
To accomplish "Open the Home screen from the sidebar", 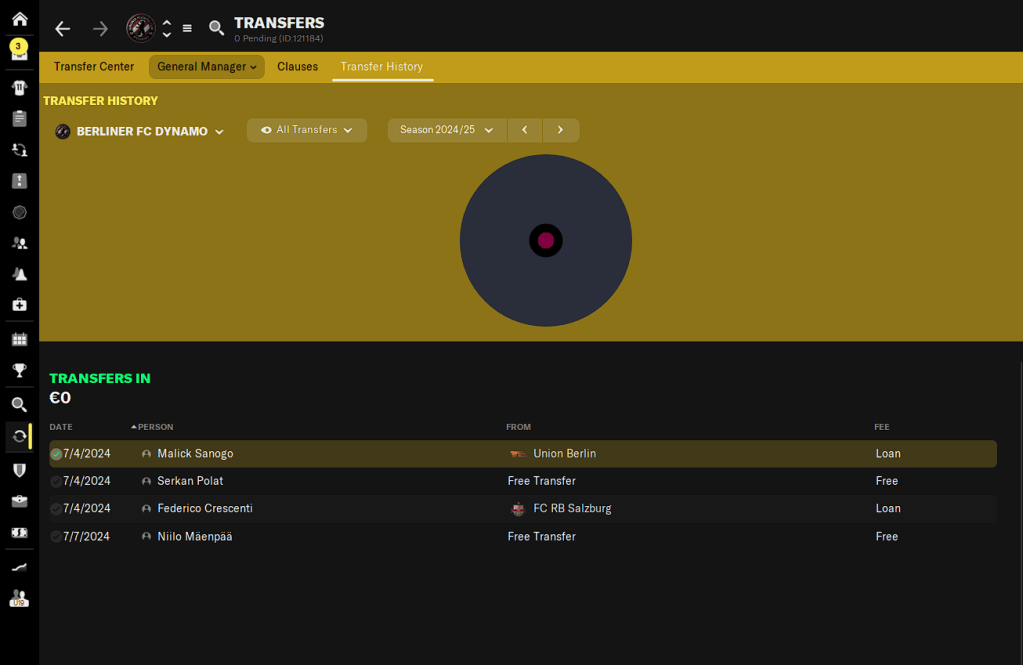I will pos(19,19).
